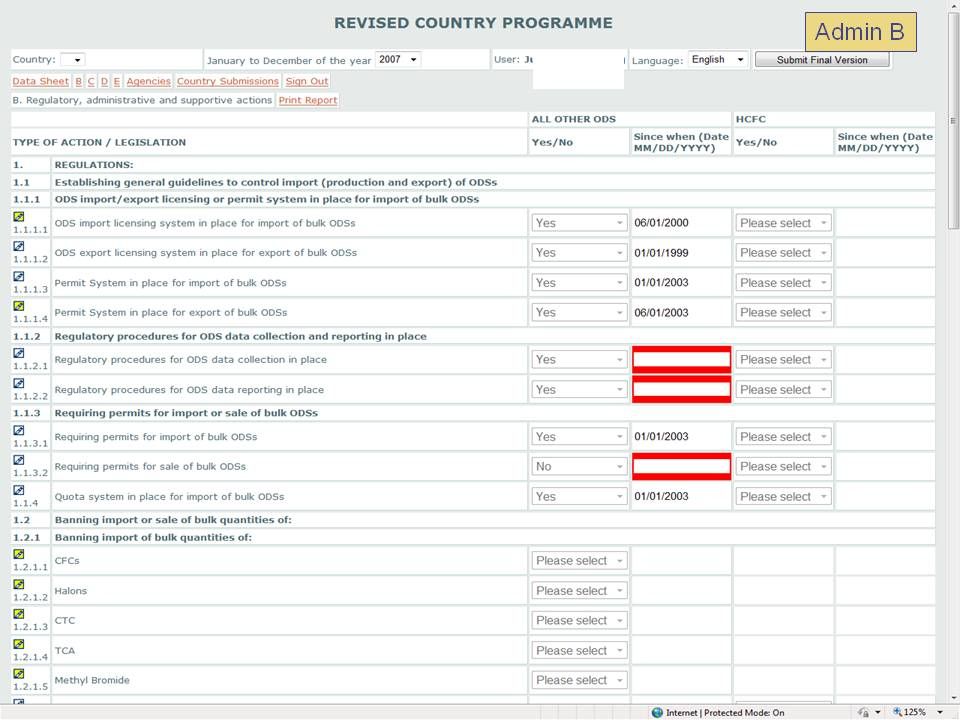Go to section E link
The height and width of the screenshot is (720, 960).
pos(116,81)
